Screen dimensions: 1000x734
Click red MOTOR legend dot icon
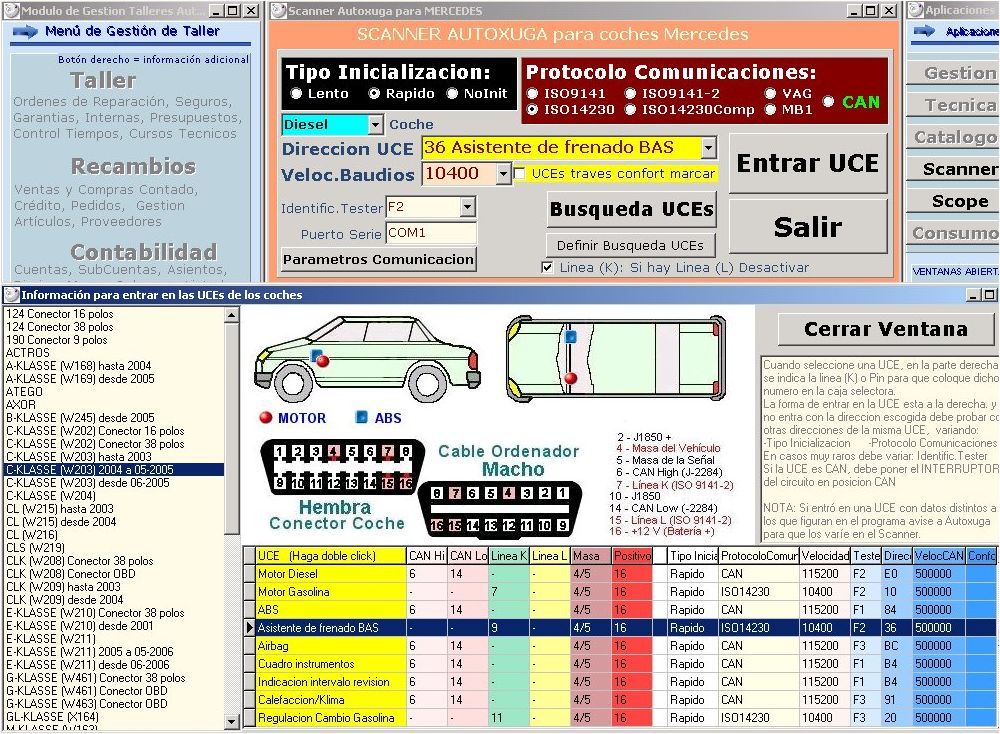coord(265,418)
